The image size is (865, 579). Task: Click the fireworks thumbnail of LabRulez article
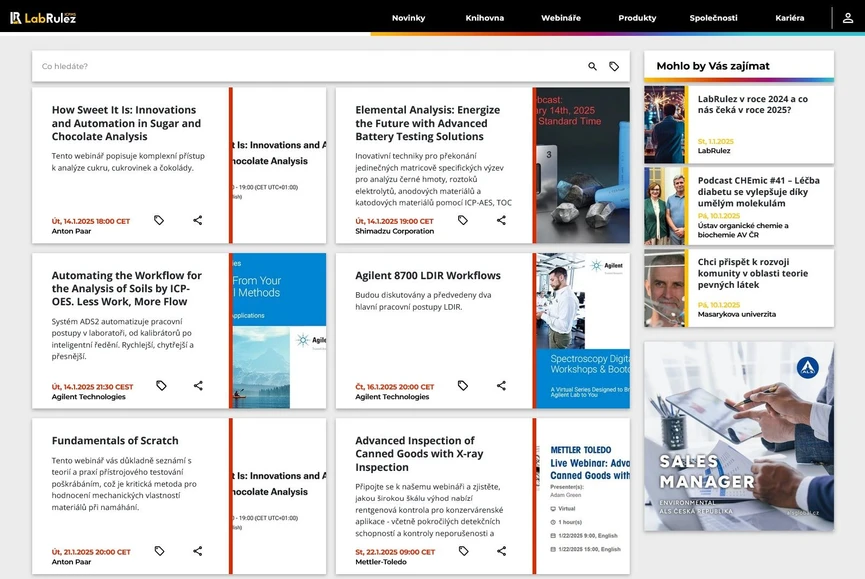(664, 125)
